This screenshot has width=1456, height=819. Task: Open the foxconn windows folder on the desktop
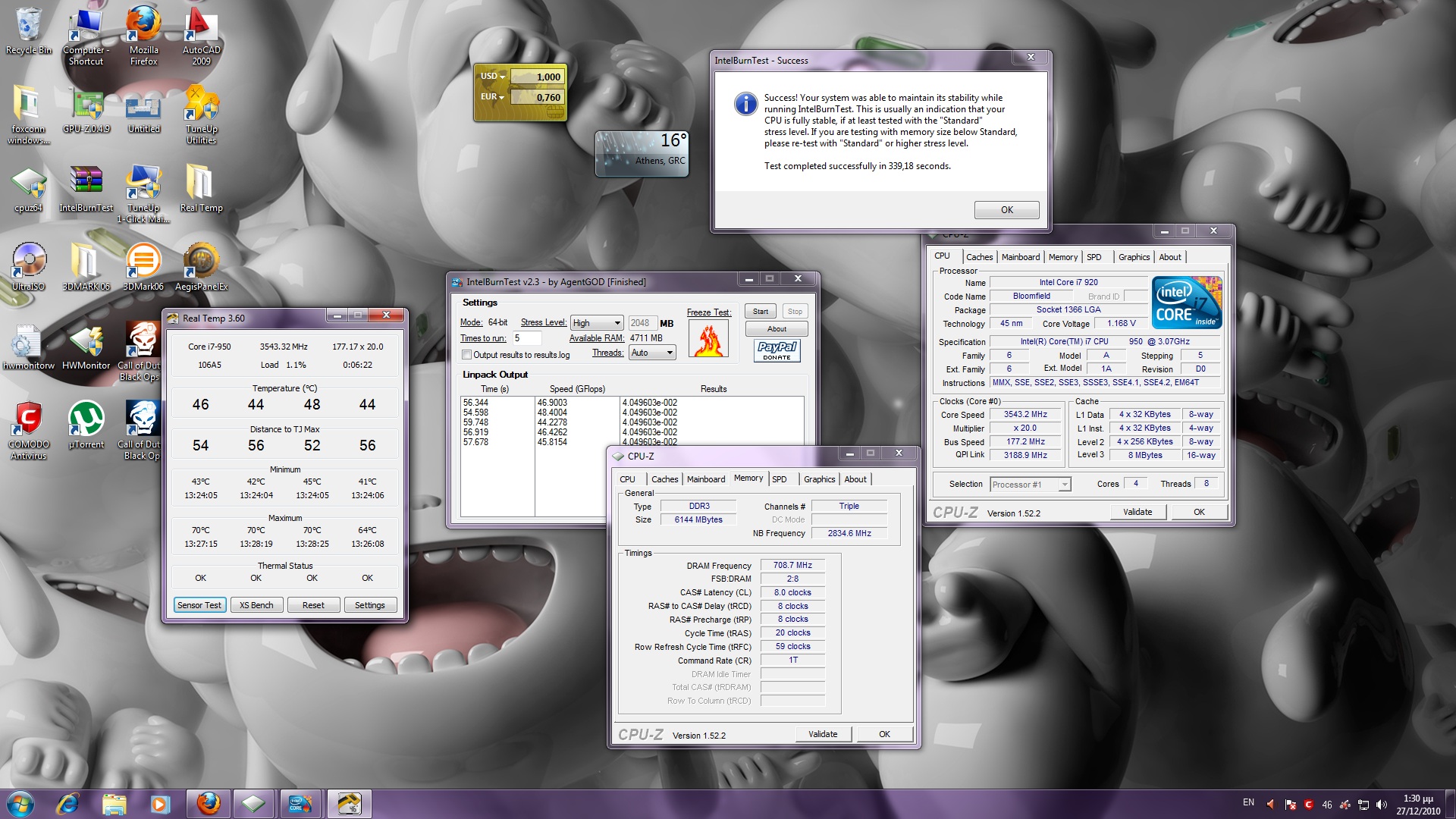pos(29,114)
